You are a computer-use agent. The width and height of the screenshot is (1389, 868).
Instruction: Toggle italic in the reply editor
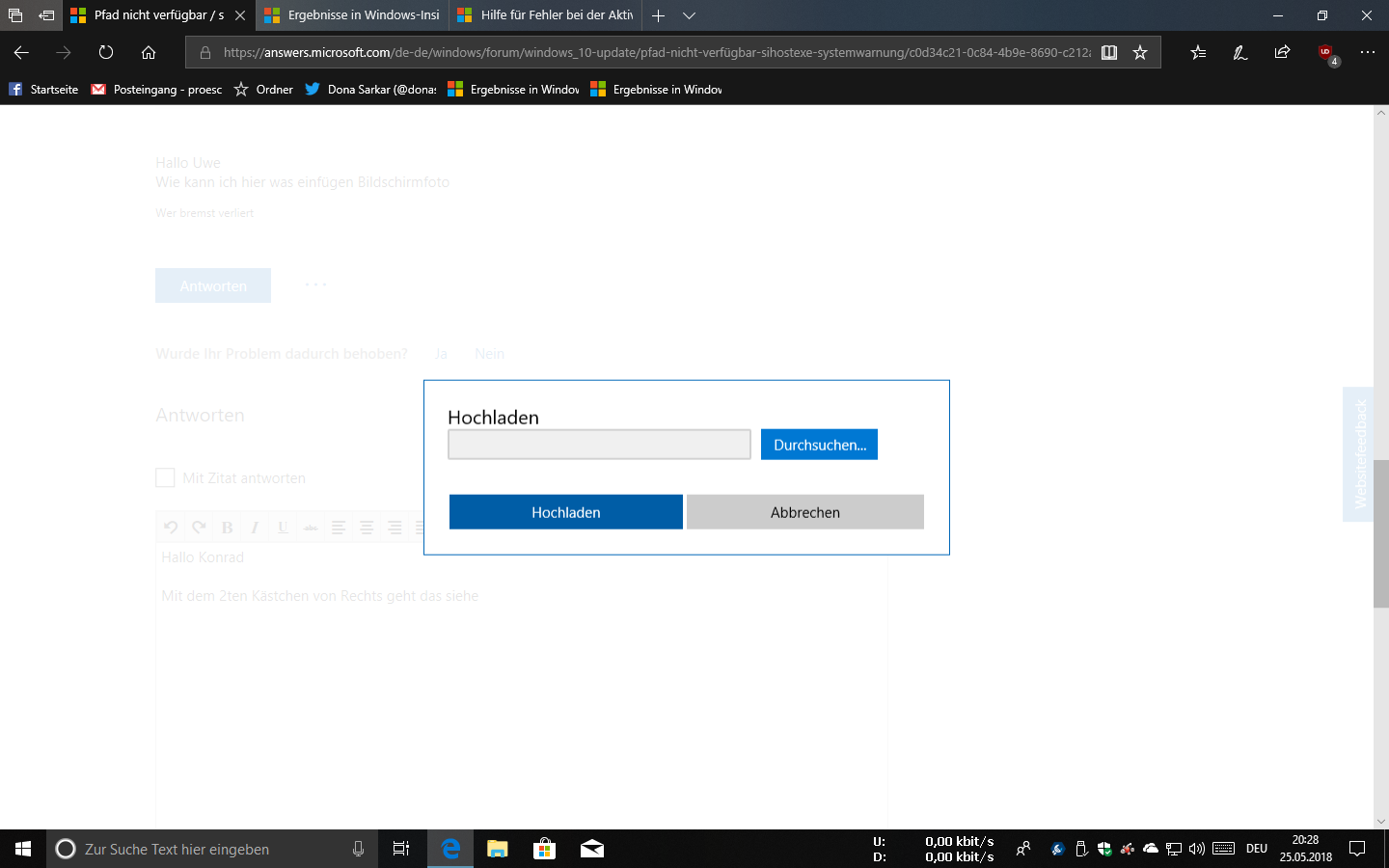tap(255, 527)
